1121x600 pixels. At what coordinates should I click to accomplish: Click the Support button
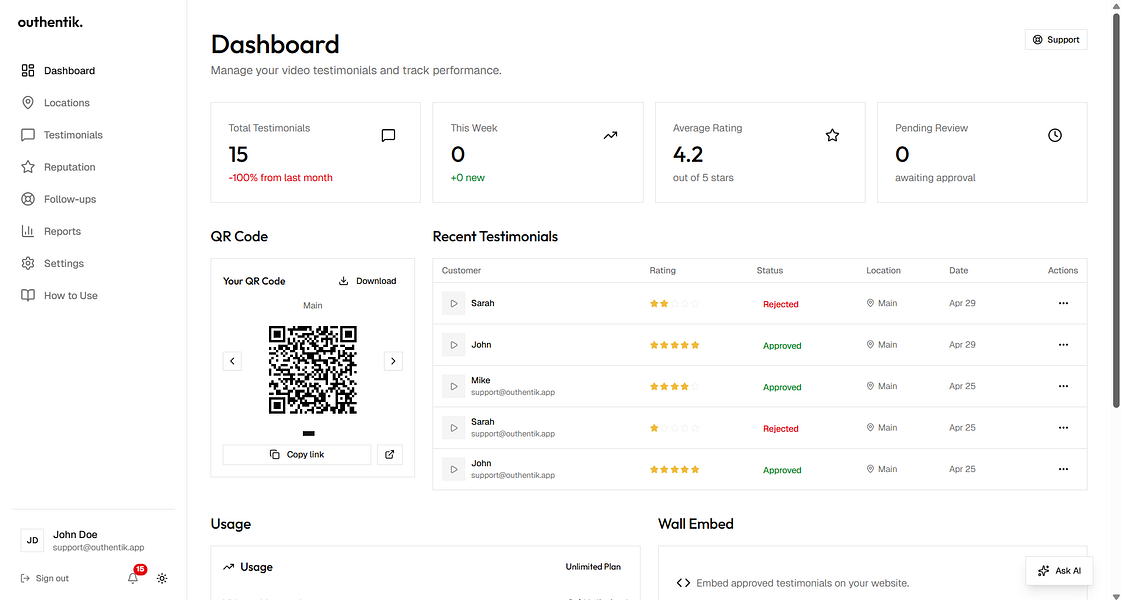pyautogui.click(x=1056, y=40)
